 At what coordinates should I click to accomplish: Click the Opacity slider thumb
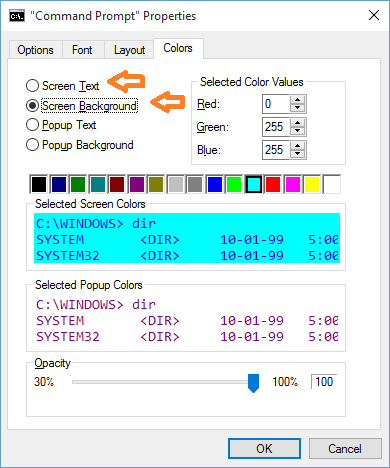(x=253, y=383)
